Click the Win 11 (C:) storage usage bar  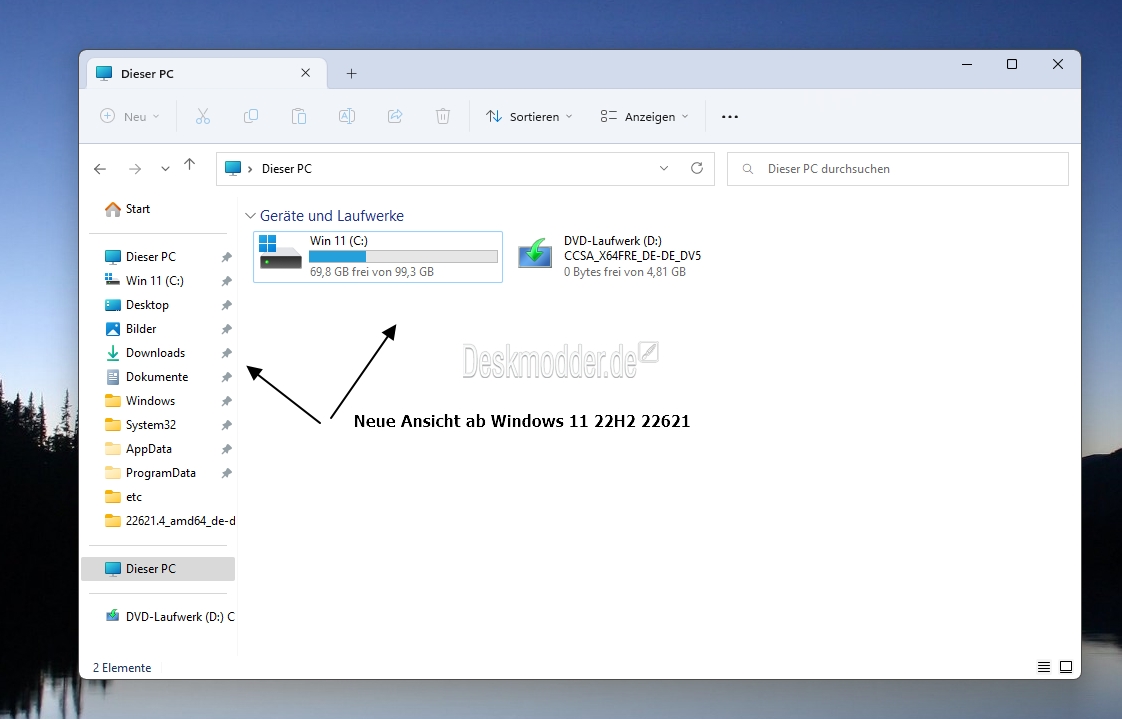coord(403,257)
